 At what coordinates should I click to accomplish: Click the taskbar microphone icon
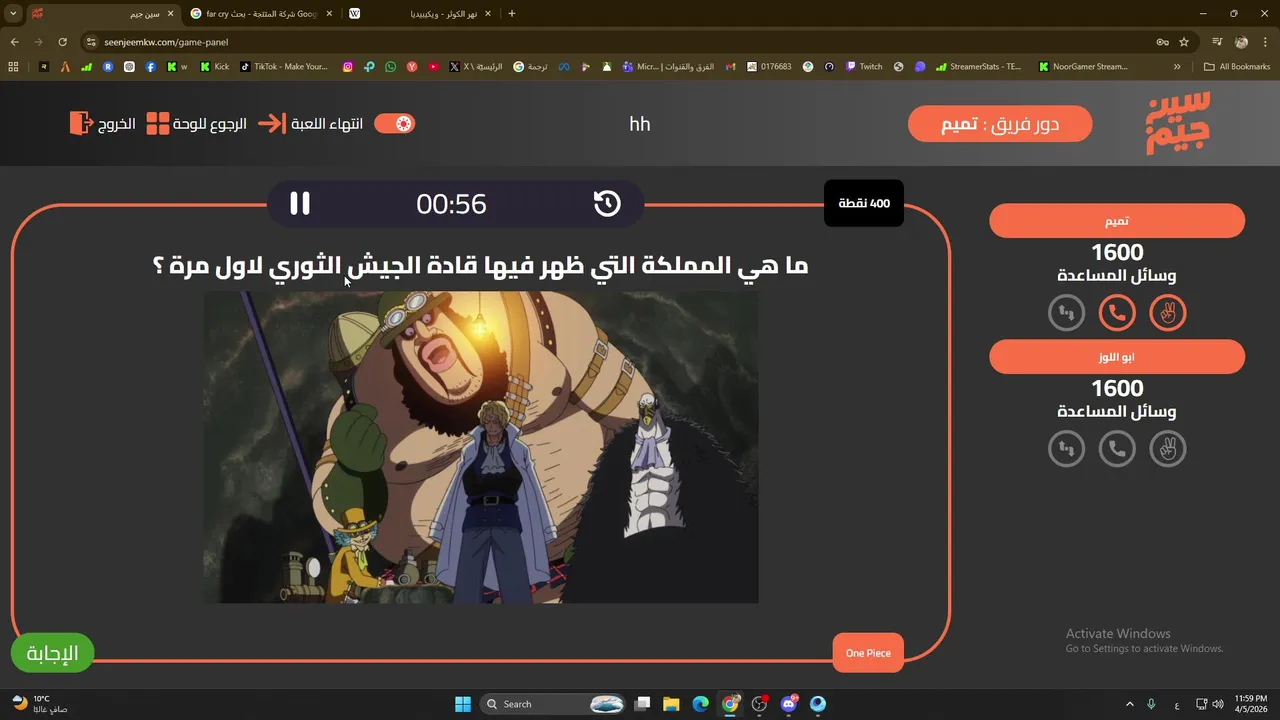click(x=1151, y=704)
